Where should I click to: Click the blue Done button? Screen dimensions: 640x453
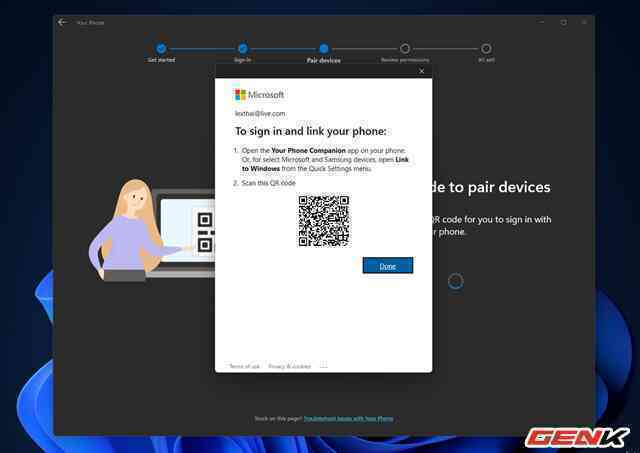[x=388, y=266]
